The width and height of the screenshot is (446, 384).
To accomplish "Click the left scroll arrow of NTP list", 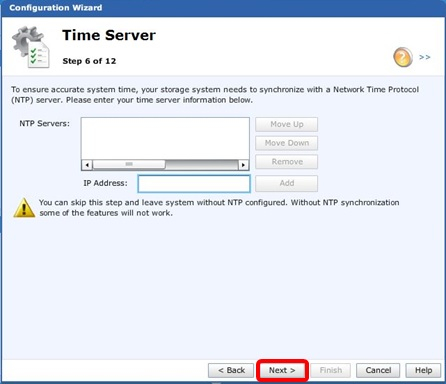I will pos(87,165).
